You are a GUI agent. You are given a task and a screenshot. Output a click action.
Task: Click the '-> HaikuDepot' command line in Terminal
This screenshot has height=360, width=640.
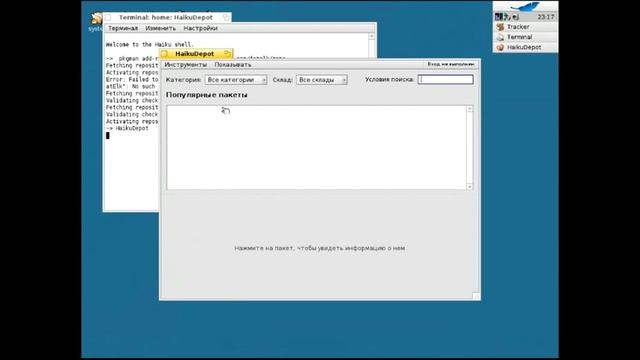[x=127, y=128]
